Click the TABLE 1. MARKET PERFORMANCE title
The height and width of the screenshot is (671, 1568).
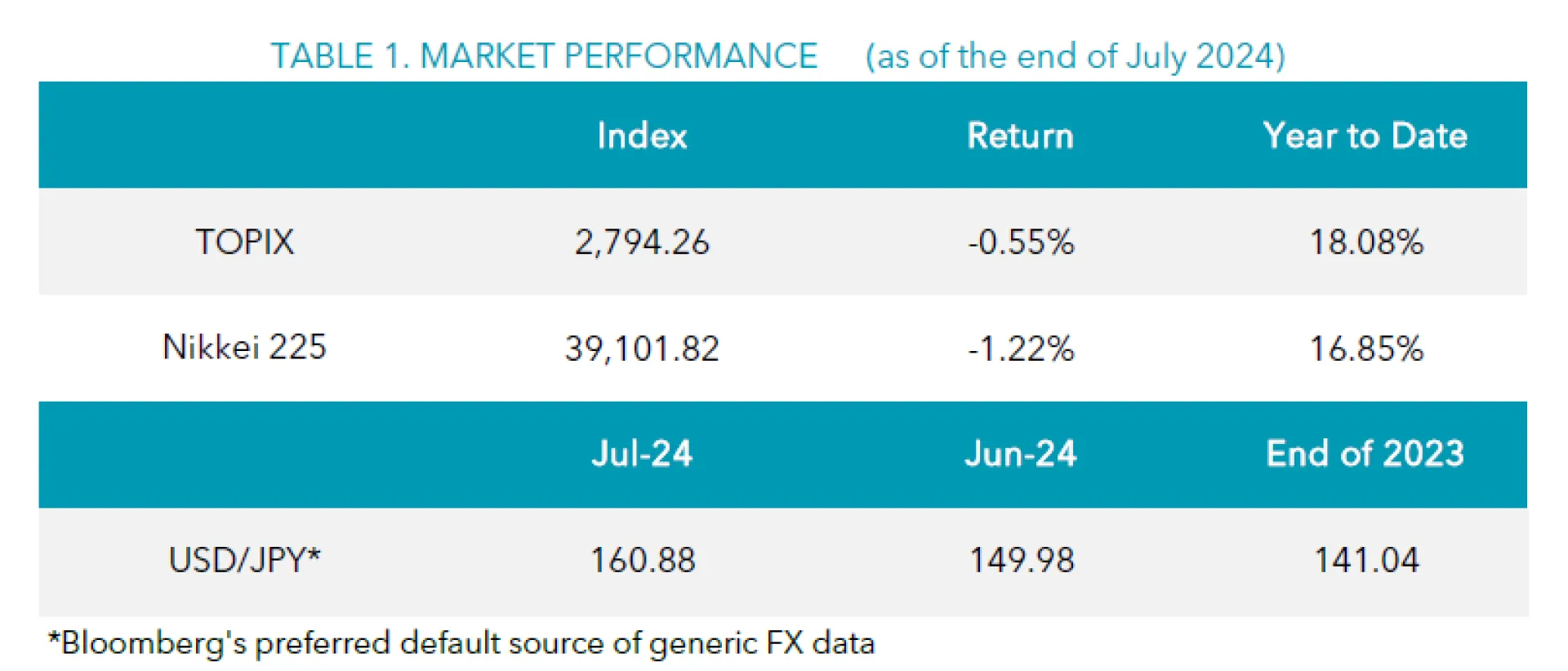point(544,56)
